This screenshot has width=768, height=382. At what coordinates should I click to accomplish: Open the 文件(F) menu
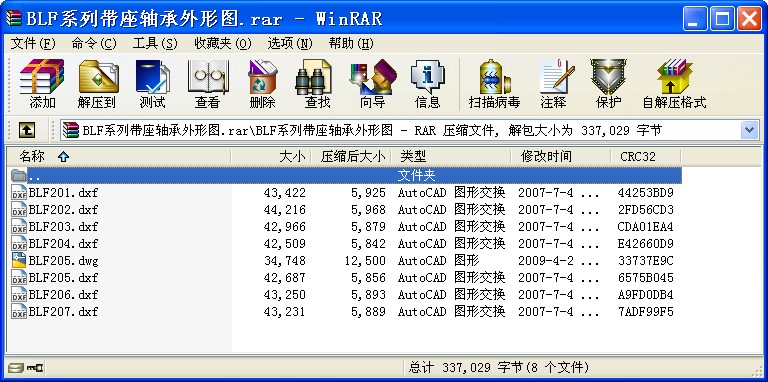click(x=33, y=44)
